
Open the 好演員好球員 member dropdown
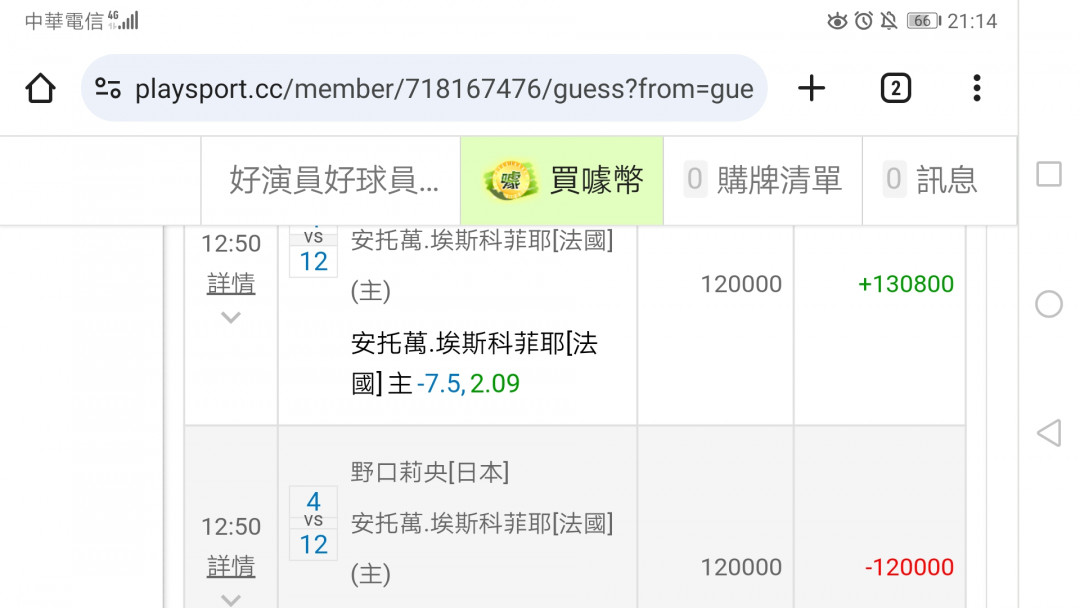point(331,180)
